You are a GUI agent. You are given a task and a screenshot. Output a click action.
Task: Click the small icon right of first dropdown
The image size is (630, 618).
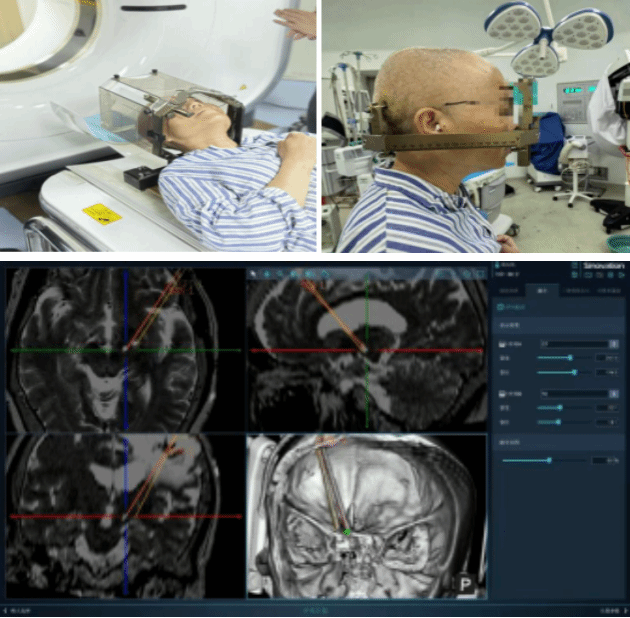pos(612,343)
